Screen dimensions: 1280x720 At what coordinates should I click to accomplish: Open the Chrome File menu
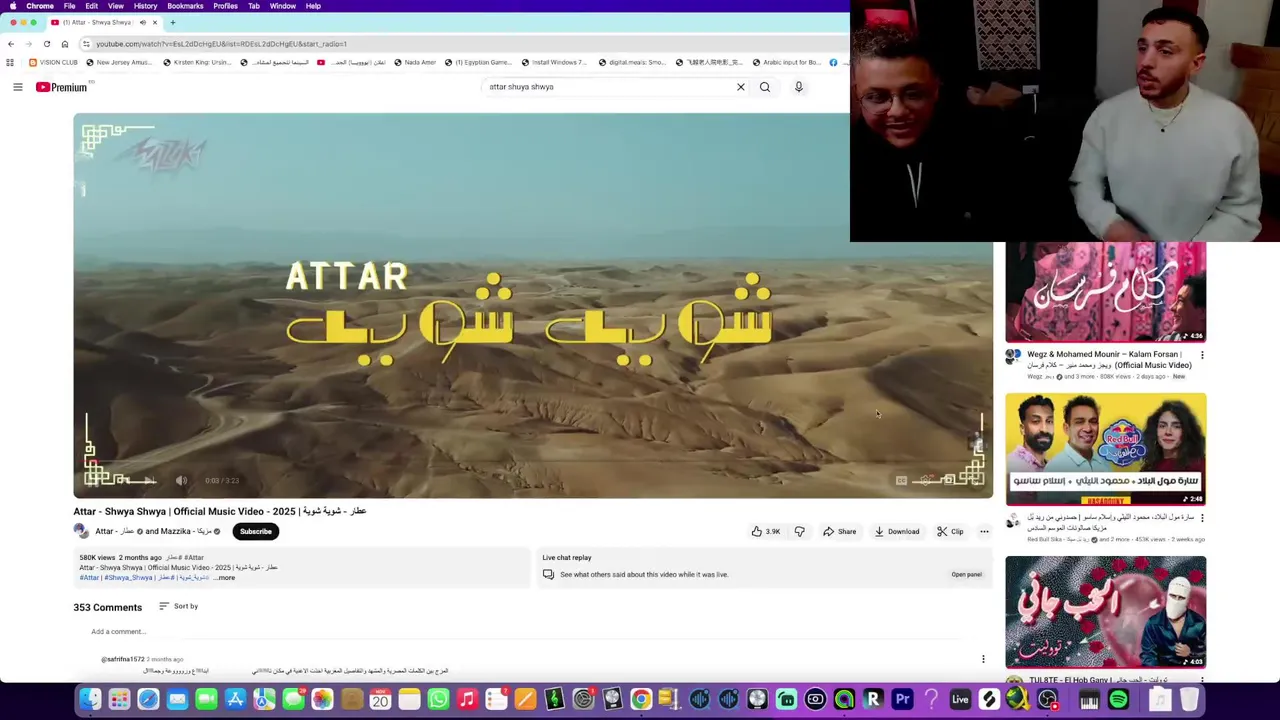69,6
